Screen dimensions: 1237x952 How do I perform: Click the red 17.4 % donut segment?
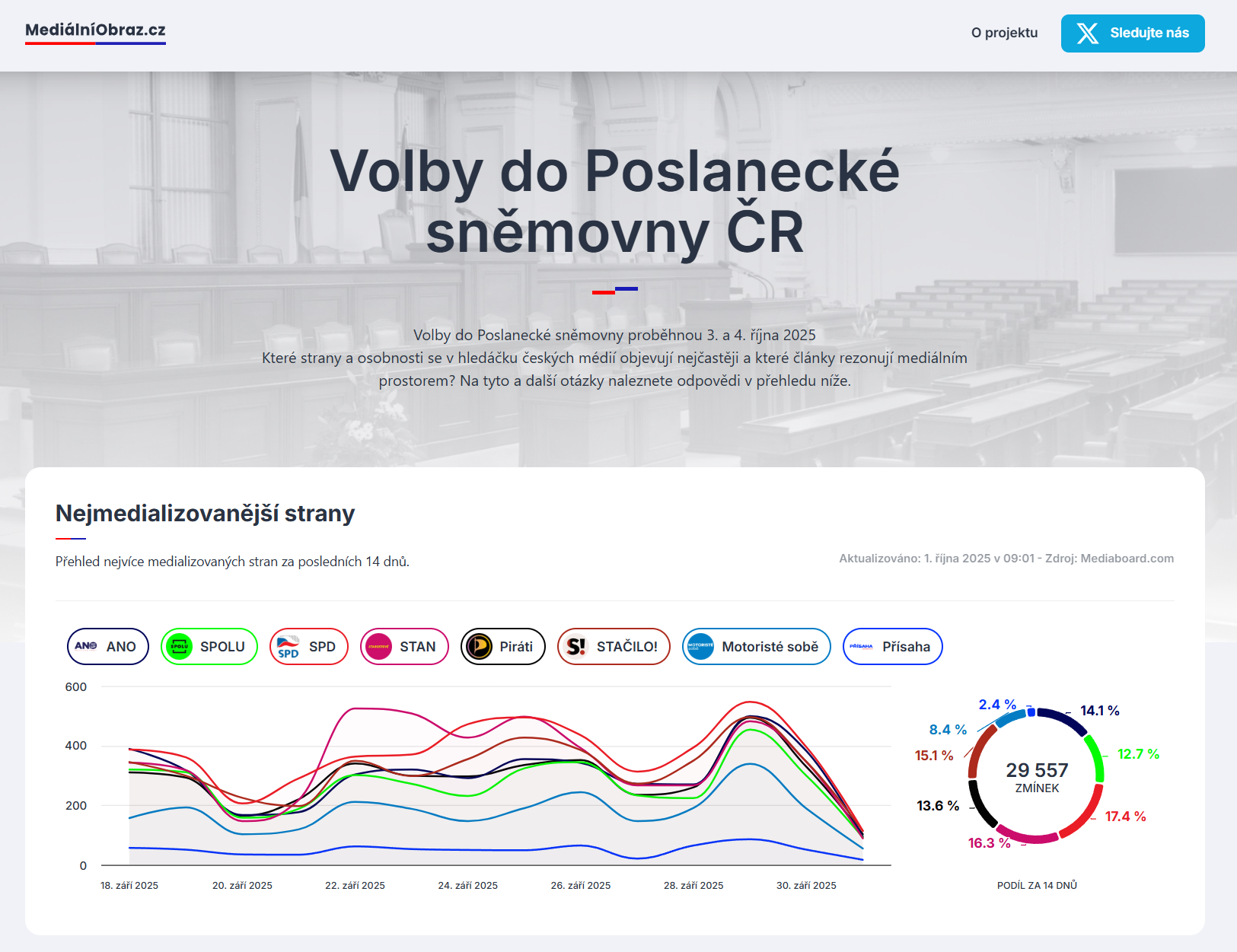pyautogui.click(x=1086, y=817)
